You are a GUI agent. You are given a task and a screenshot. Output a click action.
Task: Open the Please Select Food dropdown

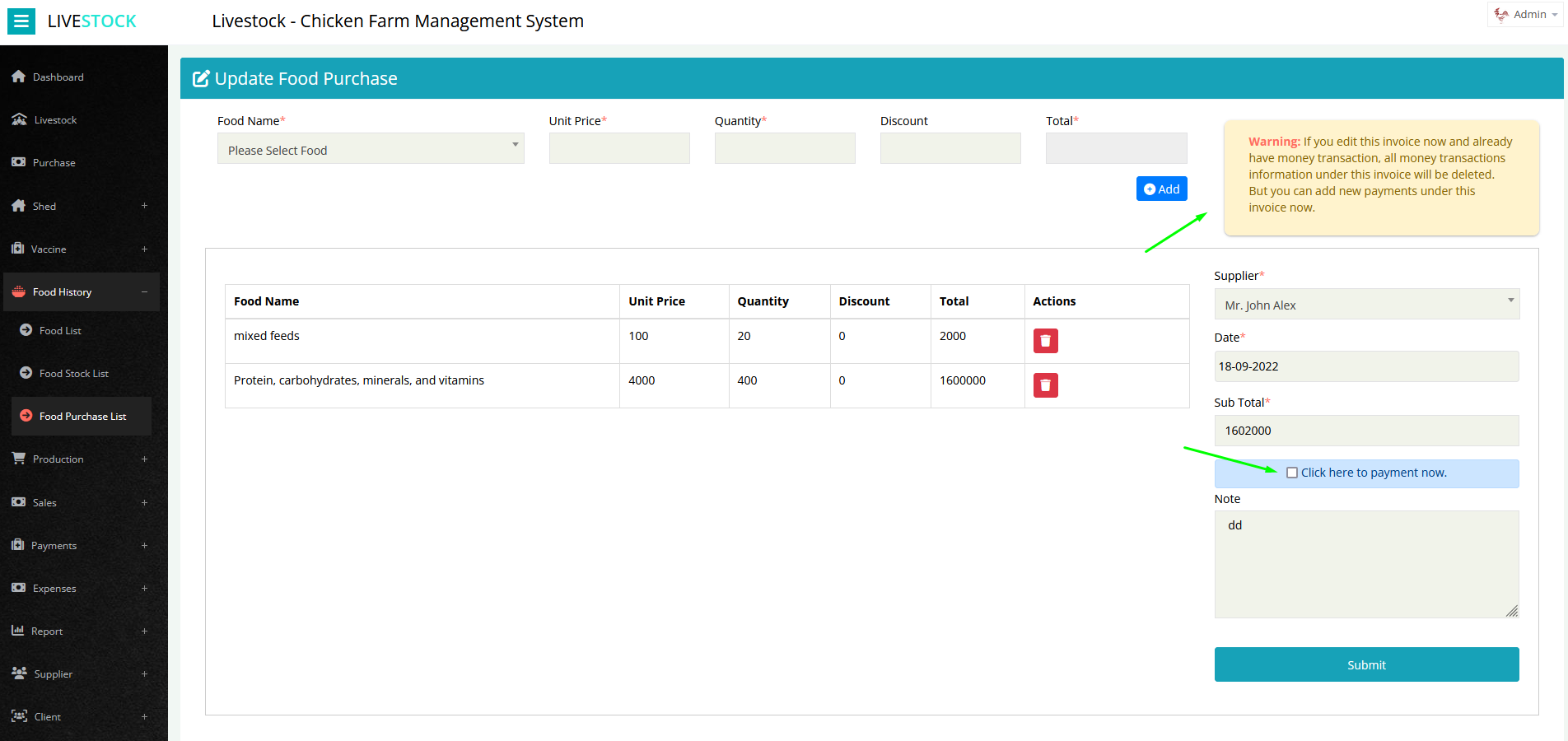tap(370, 149)
